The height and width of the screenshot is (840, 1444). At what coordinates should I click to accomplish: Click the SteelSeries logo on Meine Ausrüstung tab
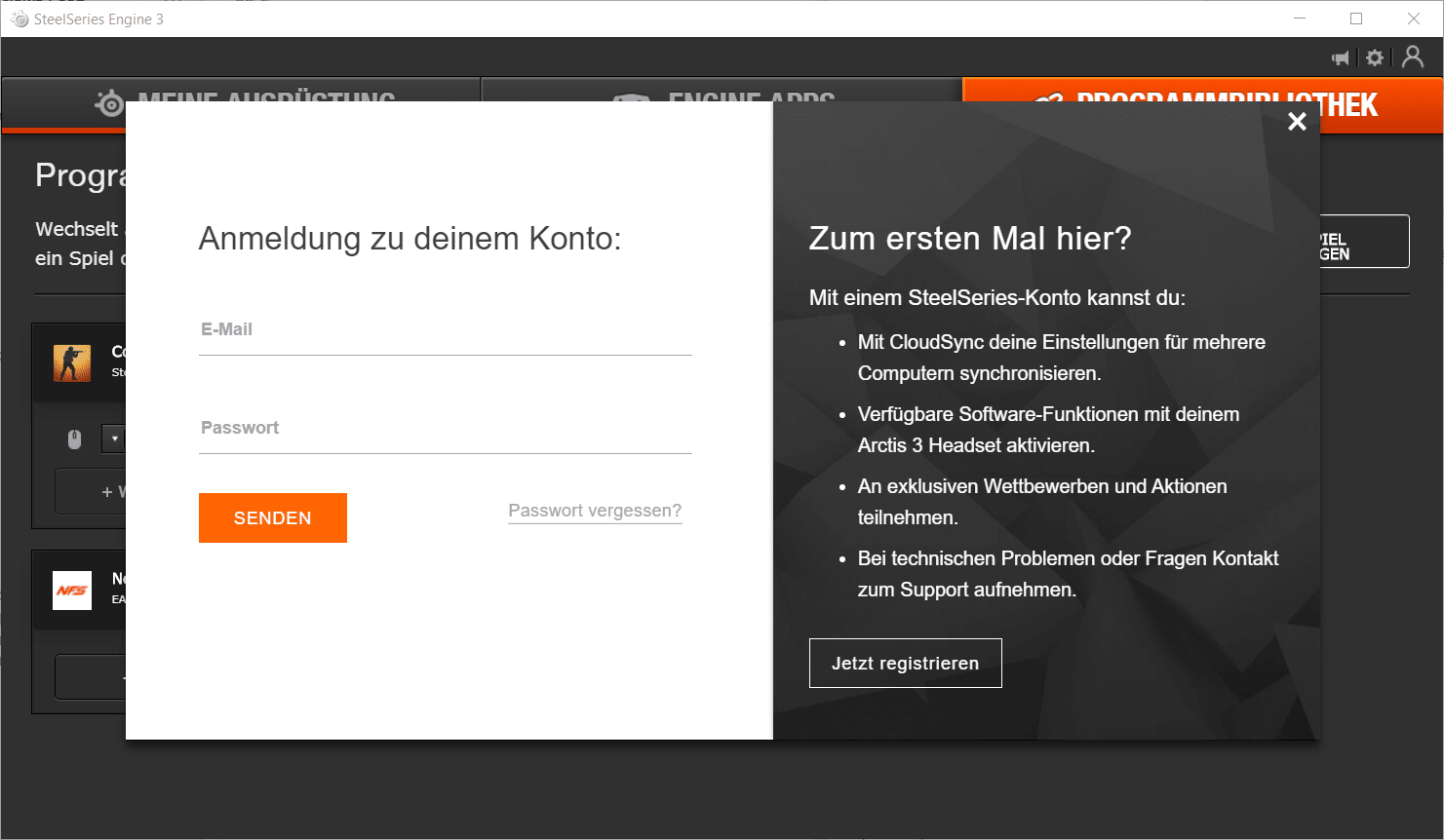click(109, 102)
